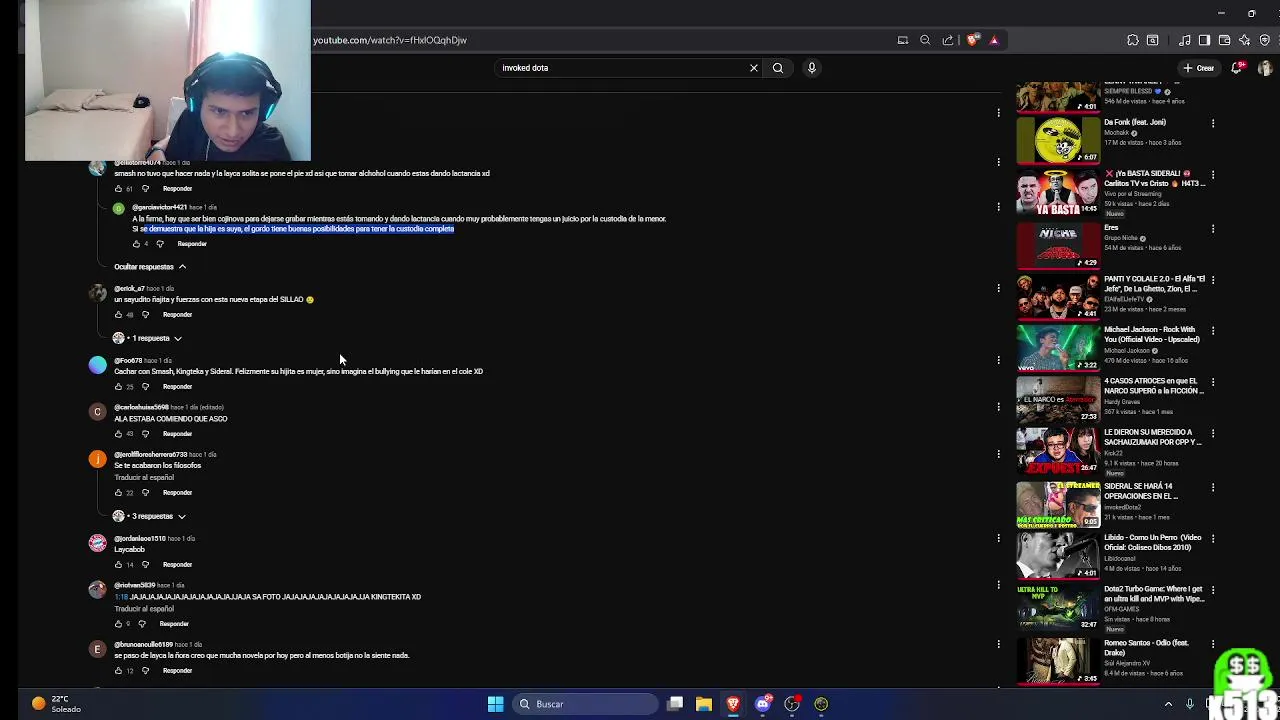
Task: Open the Brave Wallet icon
Action: 1224,40
